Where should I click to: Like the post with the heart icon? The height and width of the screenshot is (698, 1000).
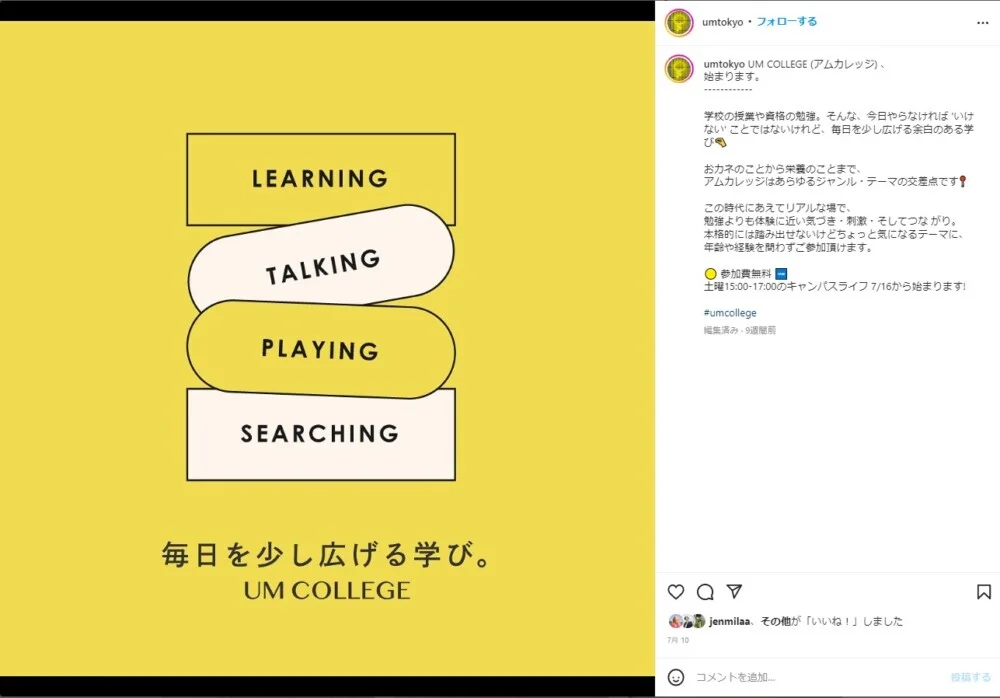pos(676,592)
